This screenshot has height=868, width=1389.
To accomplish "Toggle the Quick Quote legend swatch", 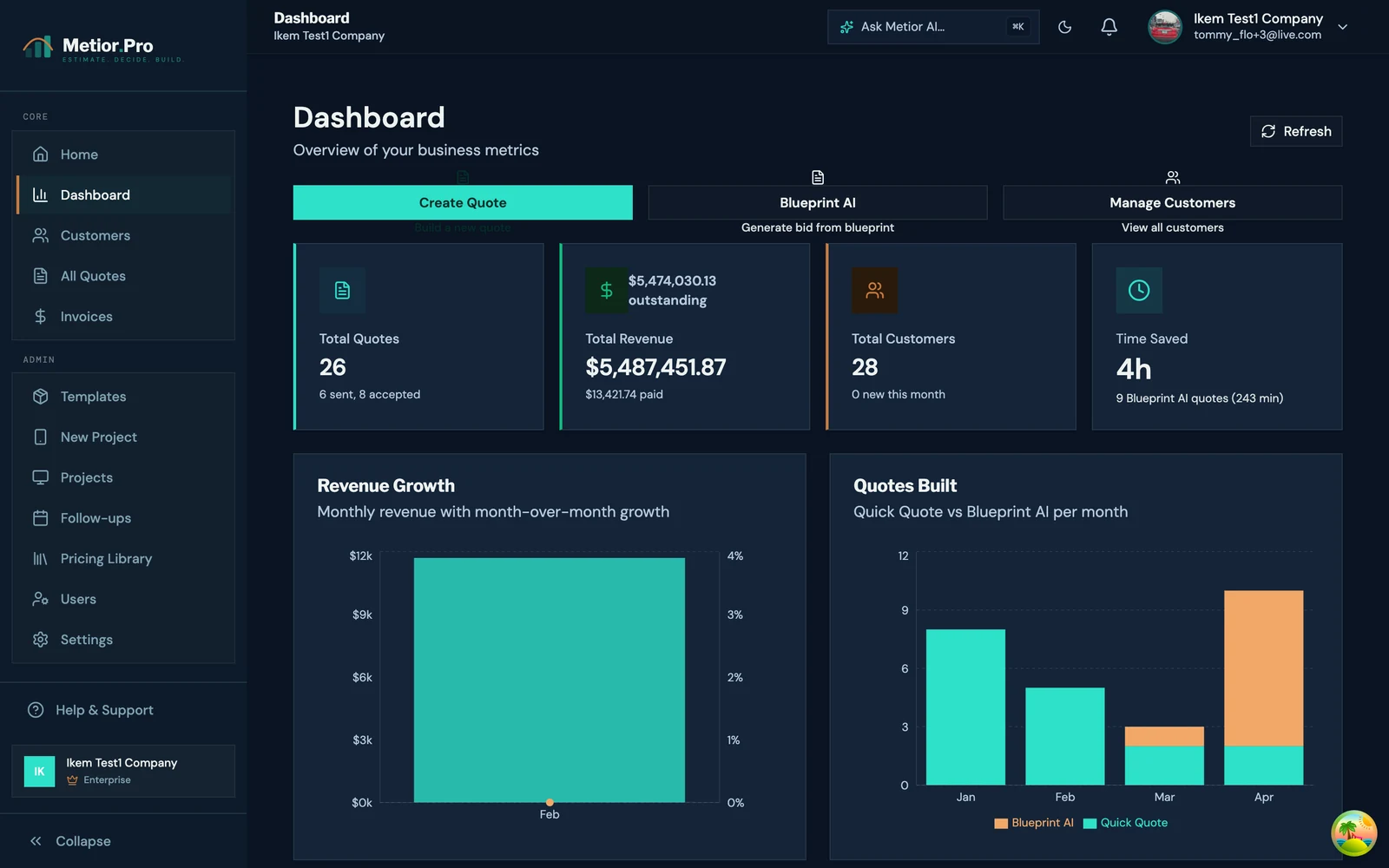I will [x=1090, y=823].
